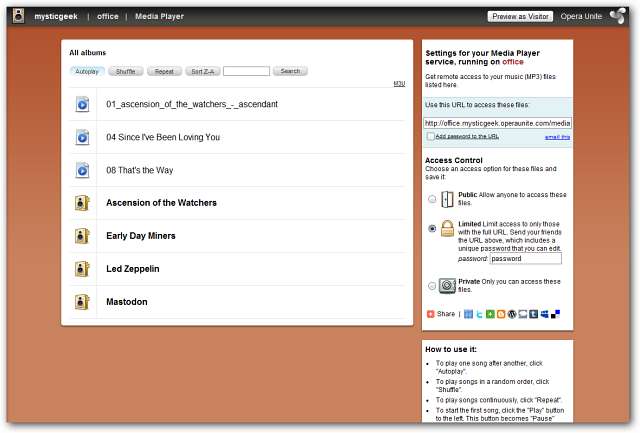Select 01_ascension_of_the_watchers_-_ascendant track title
Image resolution: width=640 pixels, height=433 pixels.
tap(192, 104)
